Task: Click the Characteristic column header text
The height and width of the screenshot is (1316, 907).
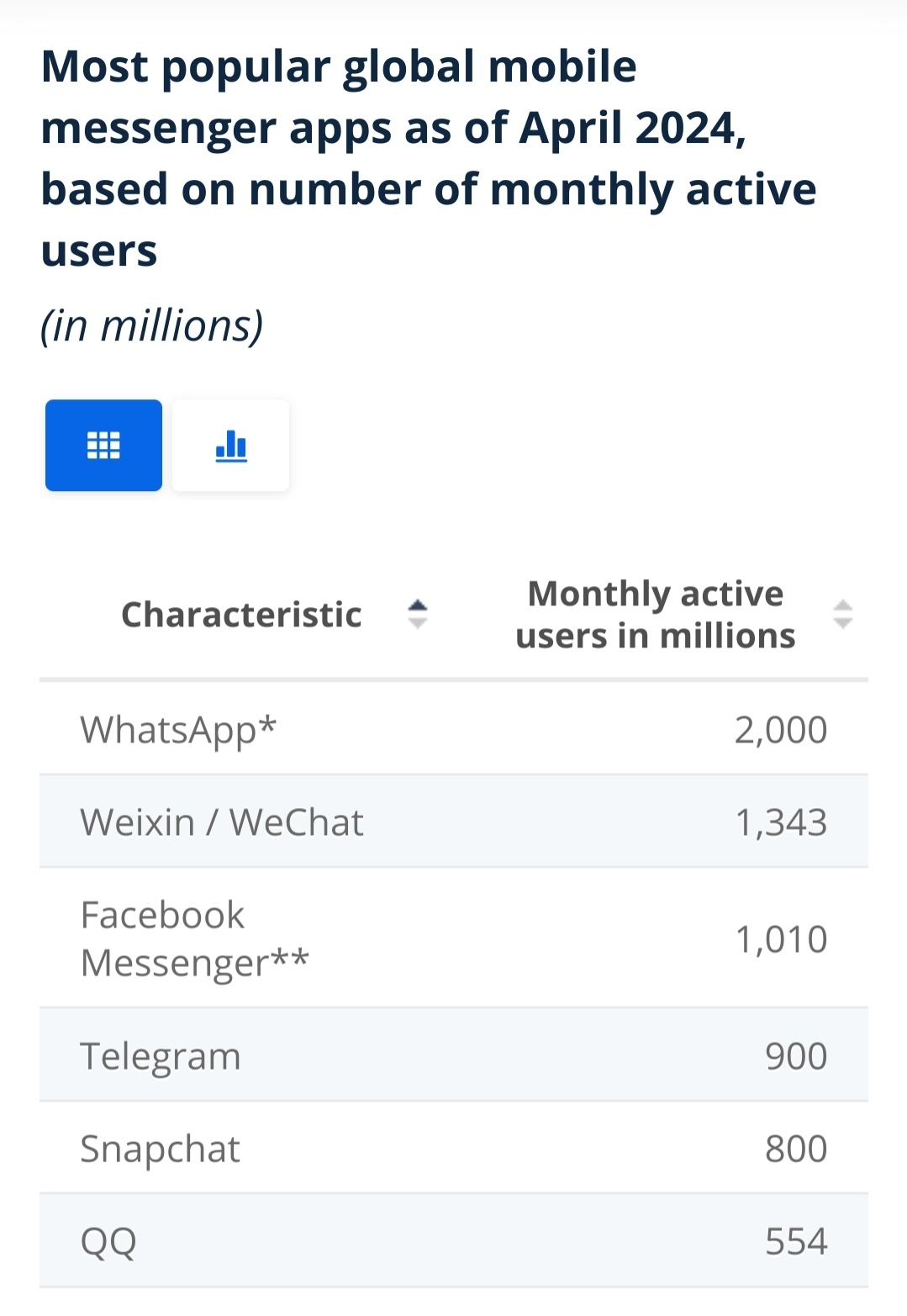Action: point(241,615)
